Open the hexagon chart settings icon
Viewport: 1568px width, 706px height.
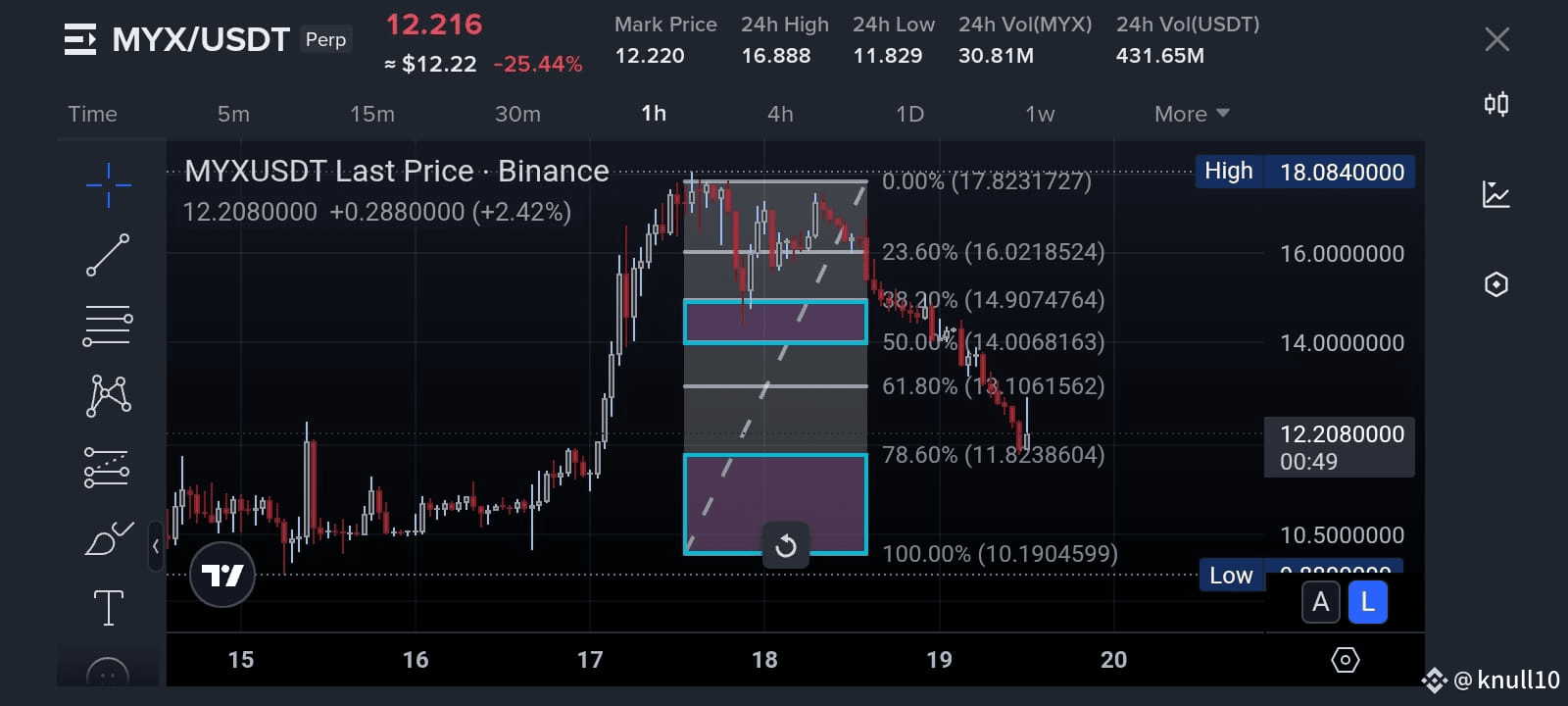pos(1496,284)
